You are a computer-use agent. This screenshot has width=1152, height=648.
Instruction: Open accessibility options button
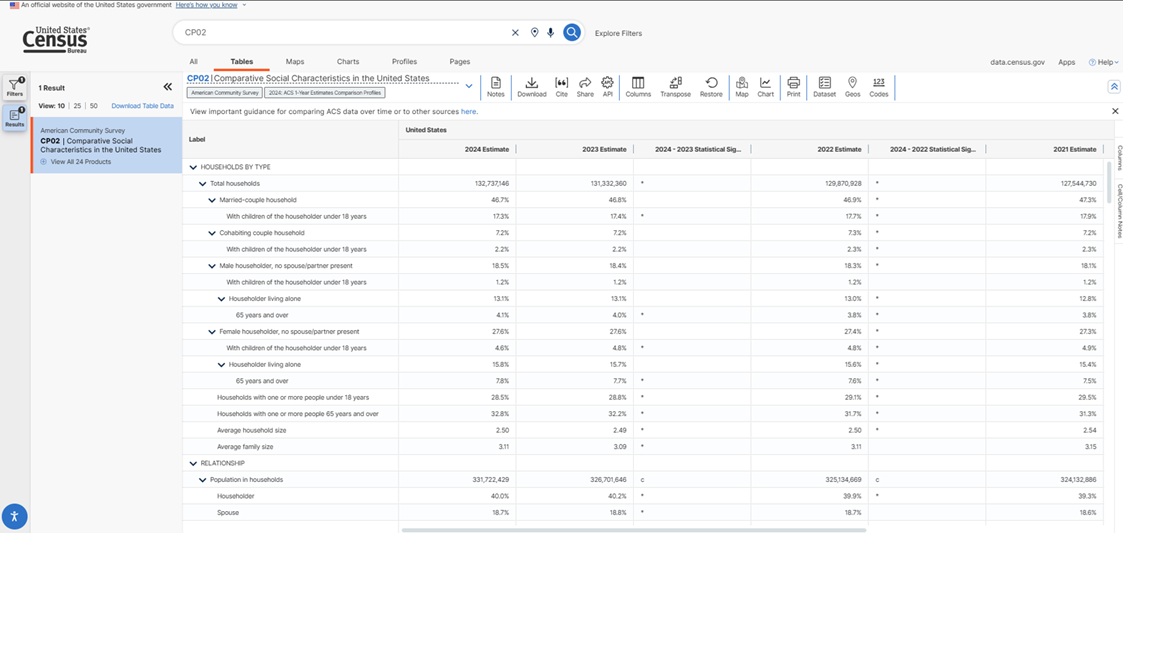pos(14,516)
